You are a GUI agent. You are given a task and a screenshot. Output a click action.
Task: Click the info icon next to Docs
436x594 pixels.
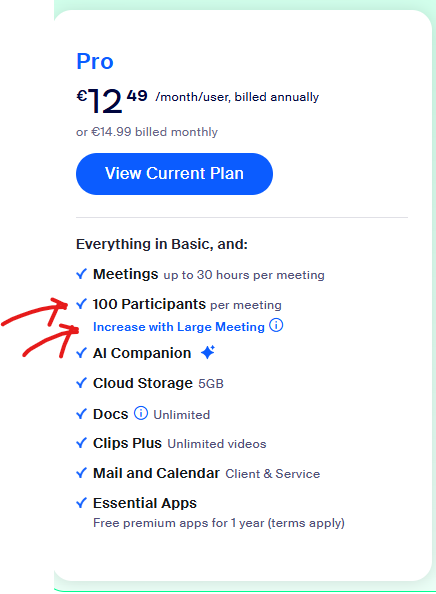click(x=141, y=413)
